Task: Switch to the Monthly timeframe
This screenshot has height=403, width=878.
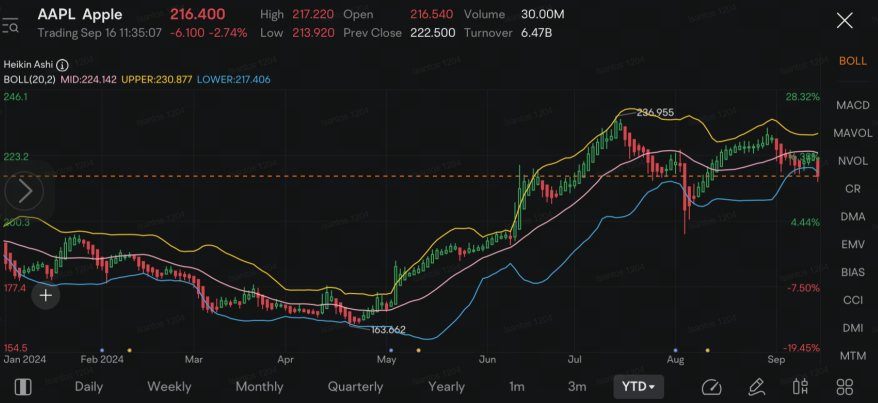Action: click(x=259, y=386)
